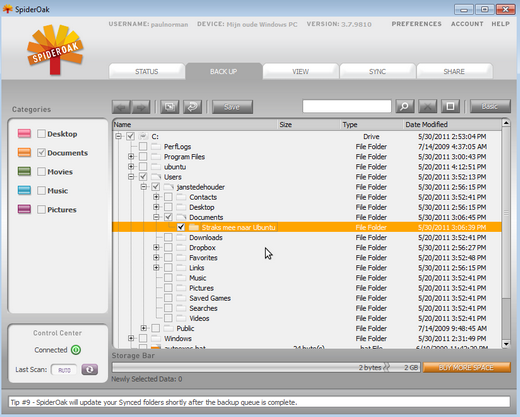Open the BACK UP tab
The height and width of the screenshot is (417, 520).
tap(224, 71)
